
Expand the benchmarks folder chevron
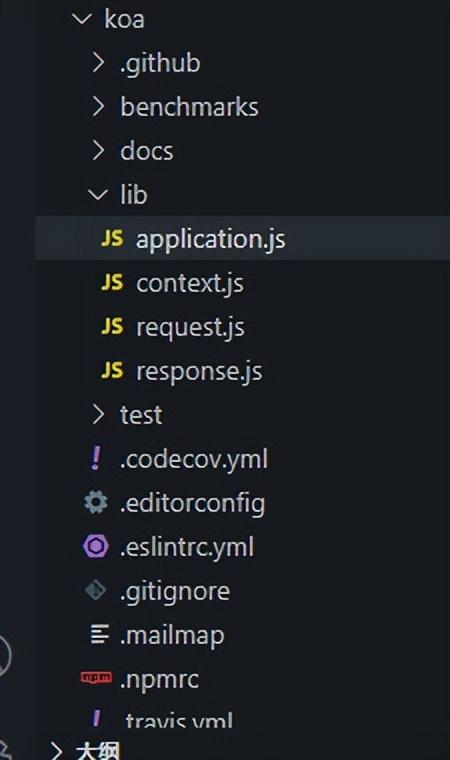click(97, 107)
